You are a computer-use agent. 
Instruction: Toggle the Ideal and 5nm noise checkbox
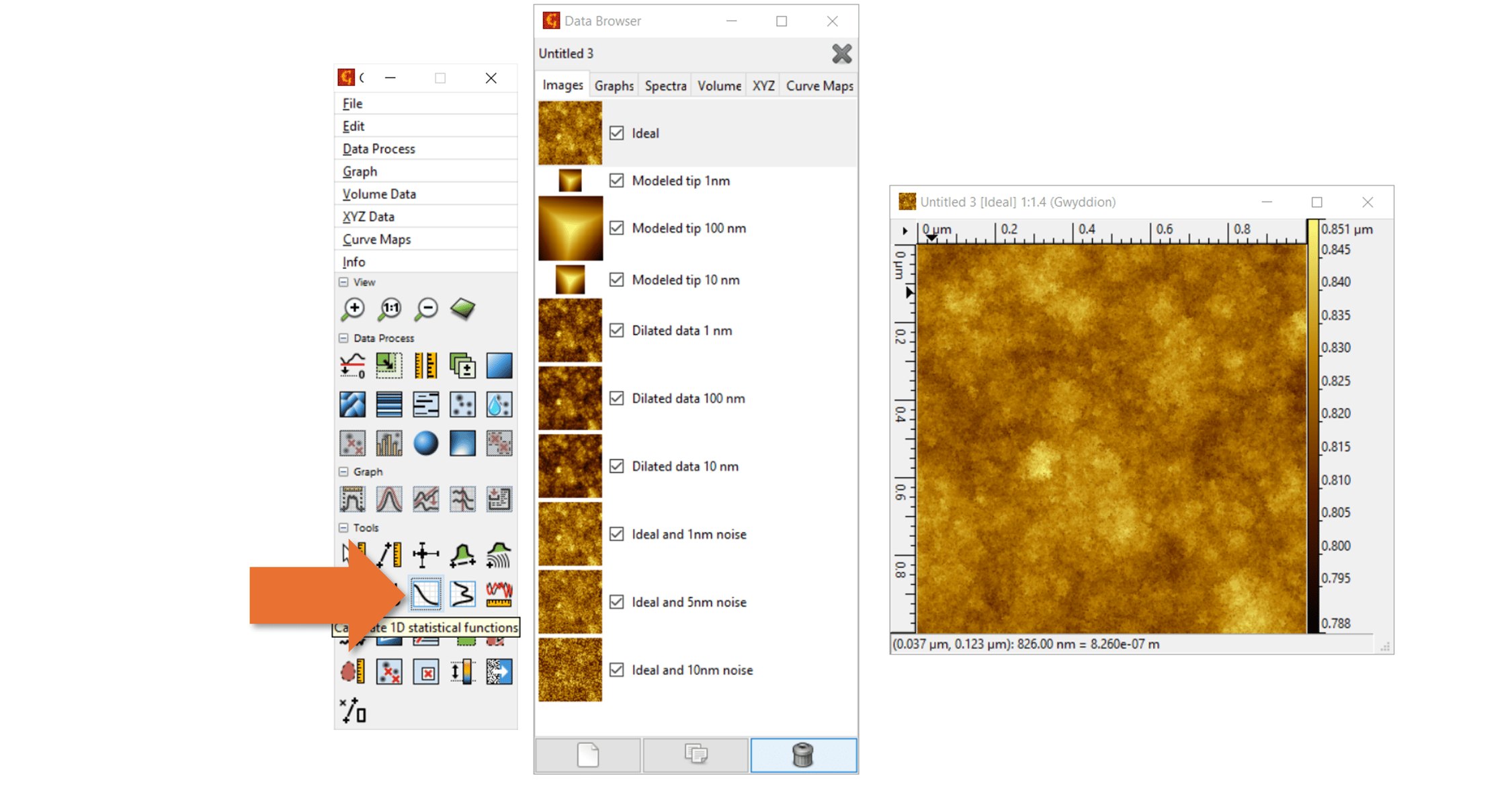point(616,602)
